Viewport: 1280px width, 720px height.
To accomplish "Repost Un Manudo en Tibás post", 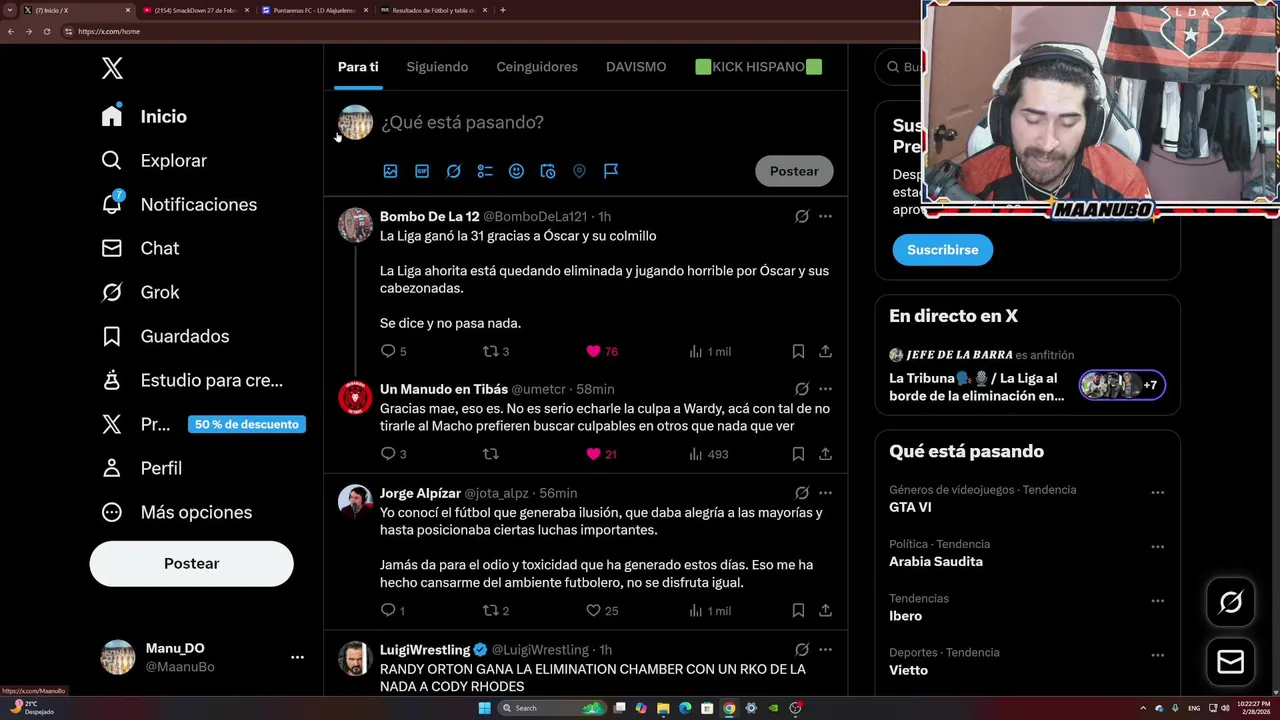I will click(x=490, y=454).
